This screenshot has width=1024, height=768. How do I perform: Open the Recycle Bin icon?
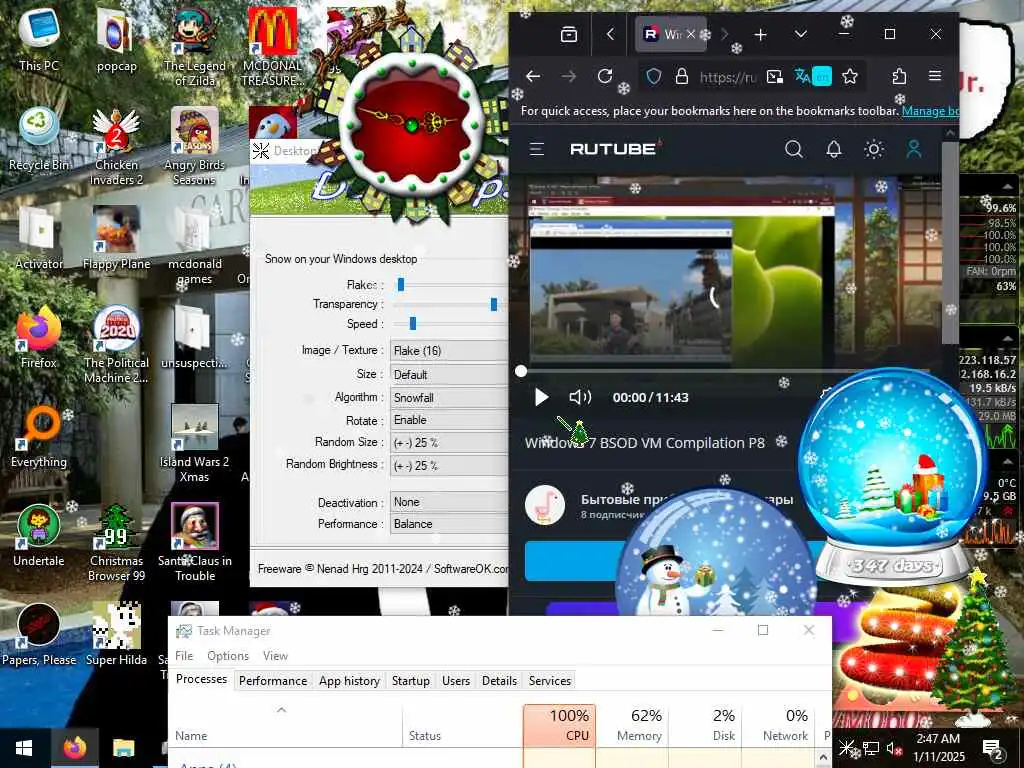tap(39, 140)
